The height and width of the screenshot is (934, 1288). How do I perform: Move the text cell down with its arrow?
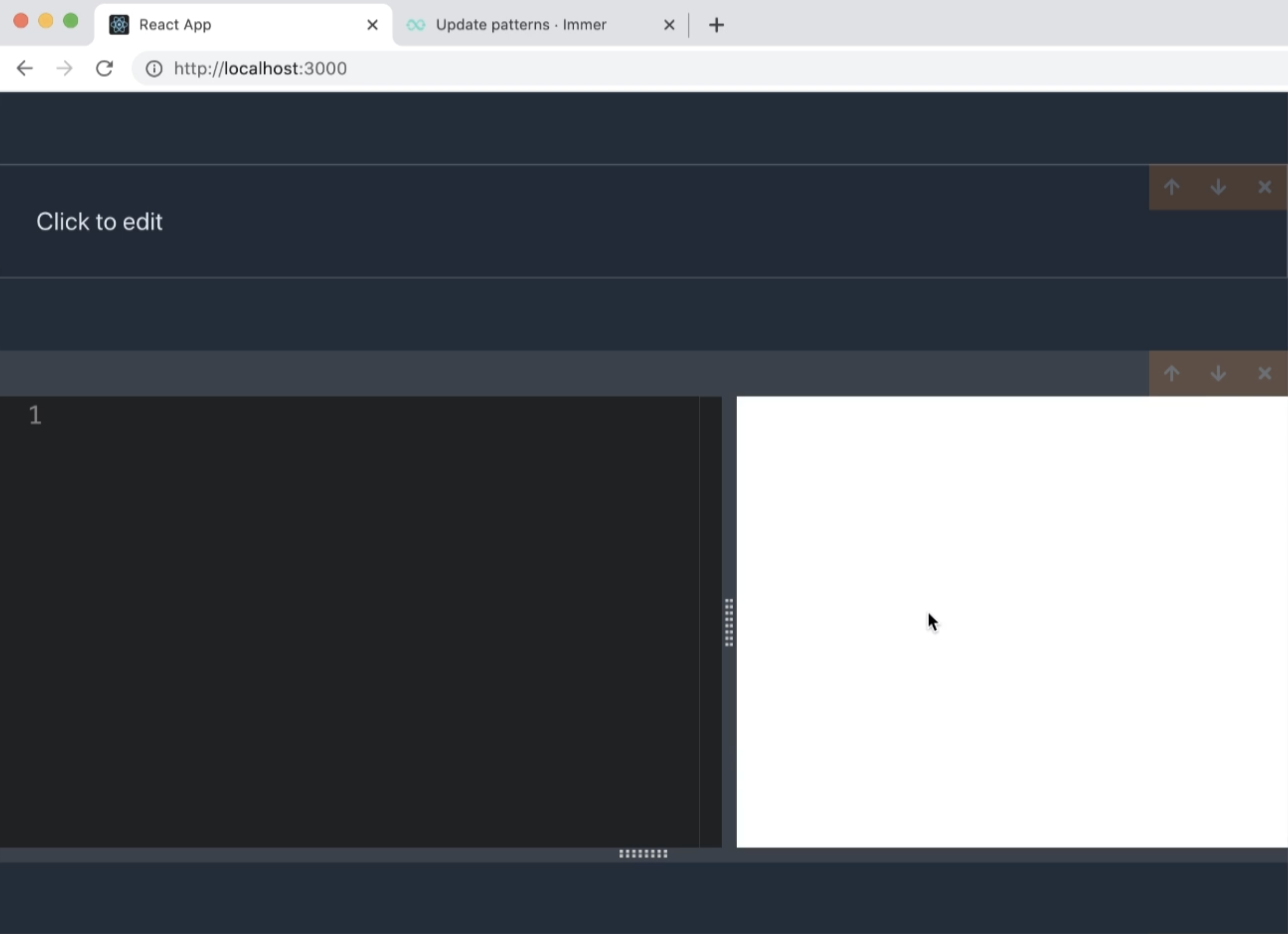point(1218,187)
